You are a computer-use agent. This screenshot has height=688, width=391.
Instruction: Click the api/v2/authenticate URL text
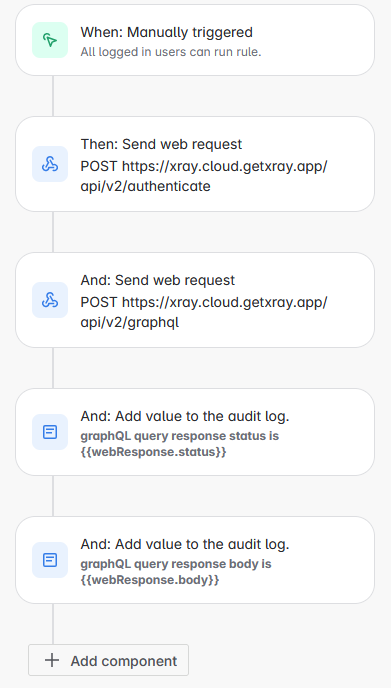click(145, 186)
